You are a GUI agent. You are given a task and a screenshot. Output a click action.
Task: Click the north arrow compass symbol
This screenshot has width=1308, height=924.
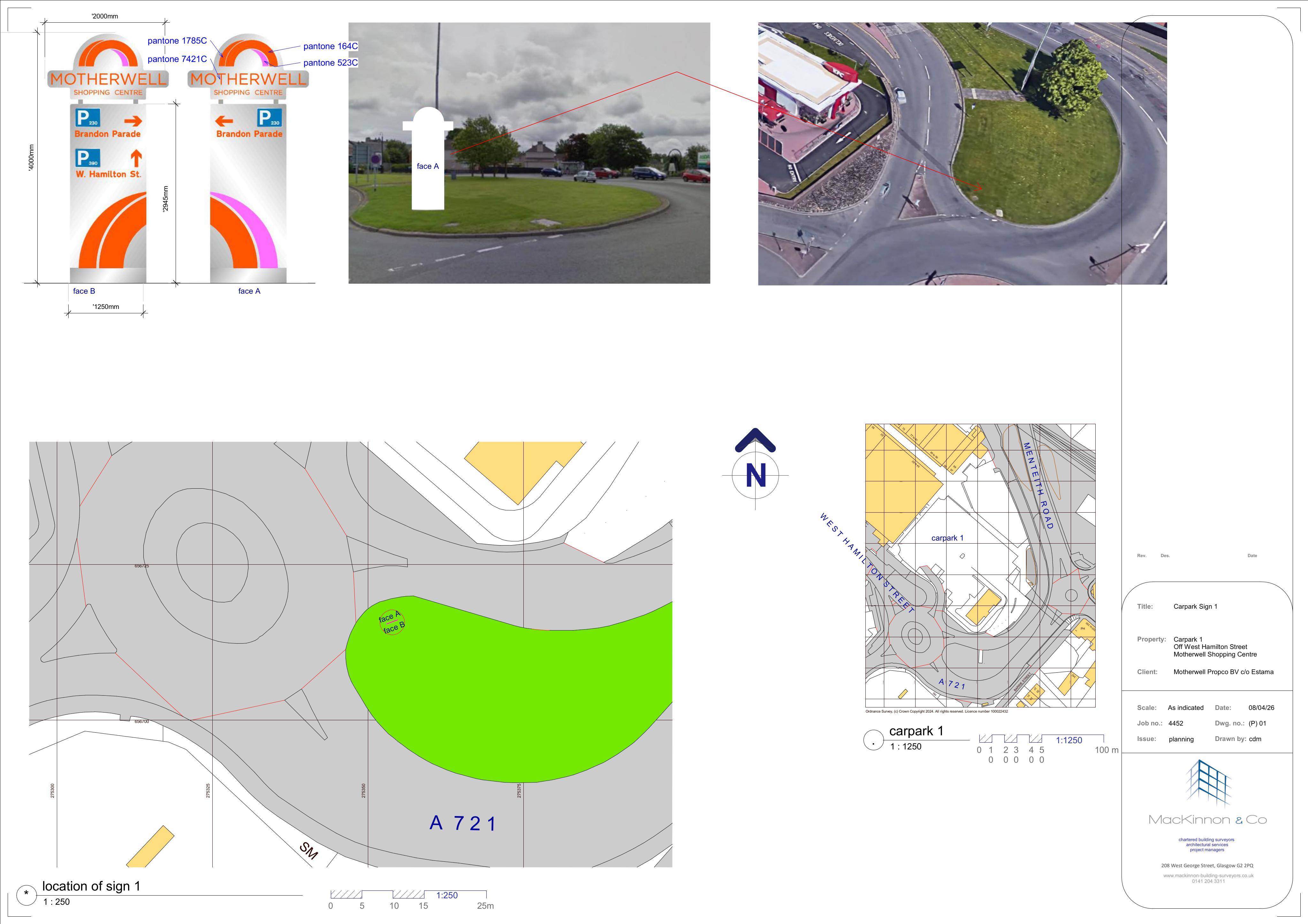(x=756, y=468)
